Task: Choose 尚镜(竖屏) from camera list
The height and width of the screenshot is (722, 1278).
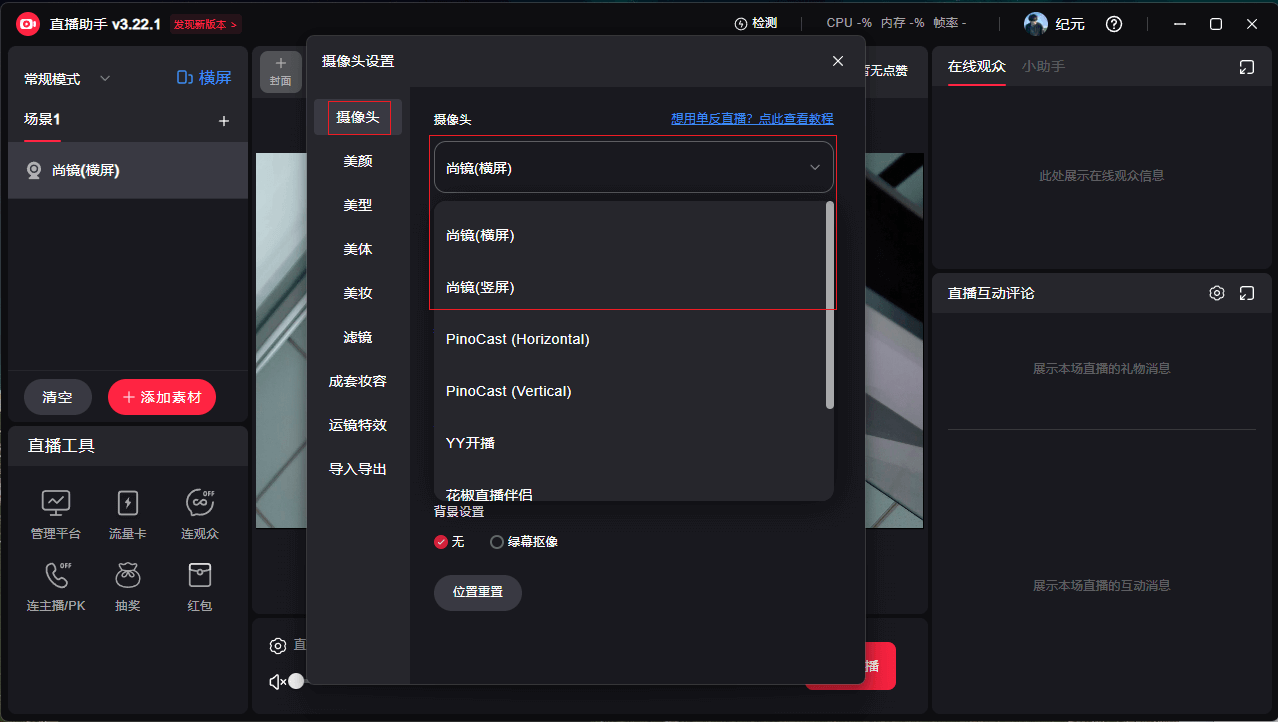Action: (630, 287)
